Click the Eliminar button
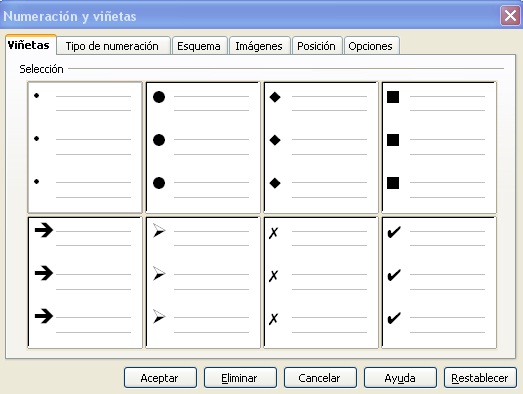The image size is (523, 394). (240, 378)
